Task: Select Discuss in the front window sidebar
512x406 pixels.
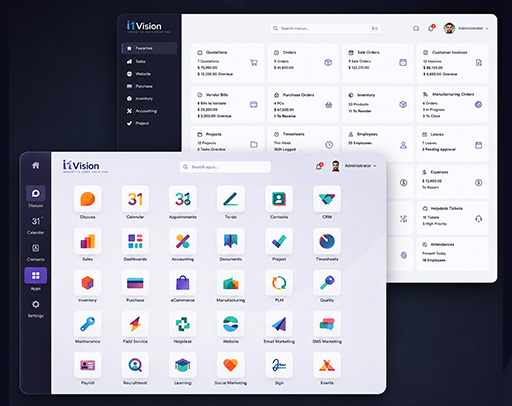Action: click(36, 197)
